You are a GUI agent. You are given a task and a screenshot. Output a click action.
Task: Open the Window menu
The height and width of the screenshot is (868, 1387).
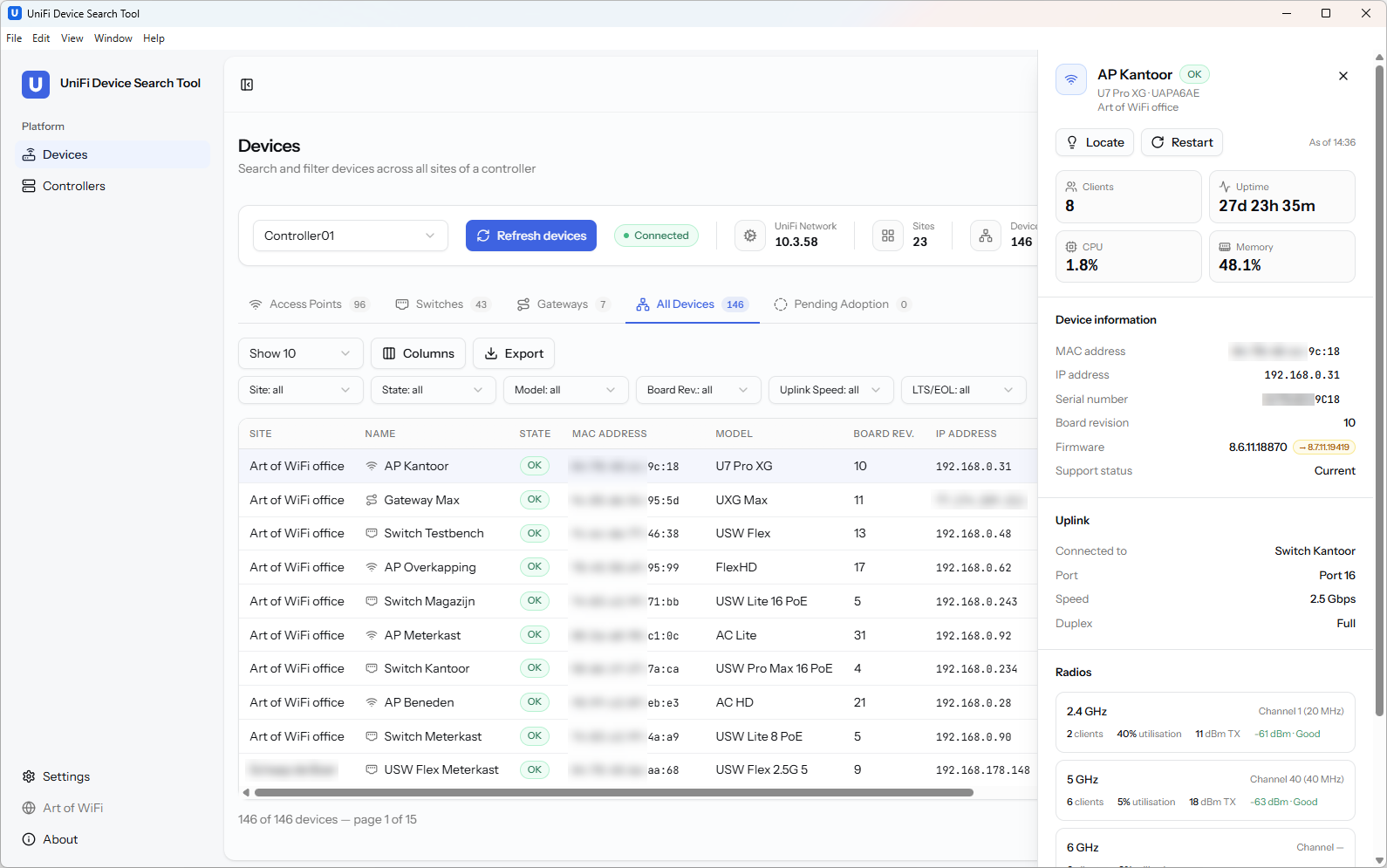tap(113, 38)
